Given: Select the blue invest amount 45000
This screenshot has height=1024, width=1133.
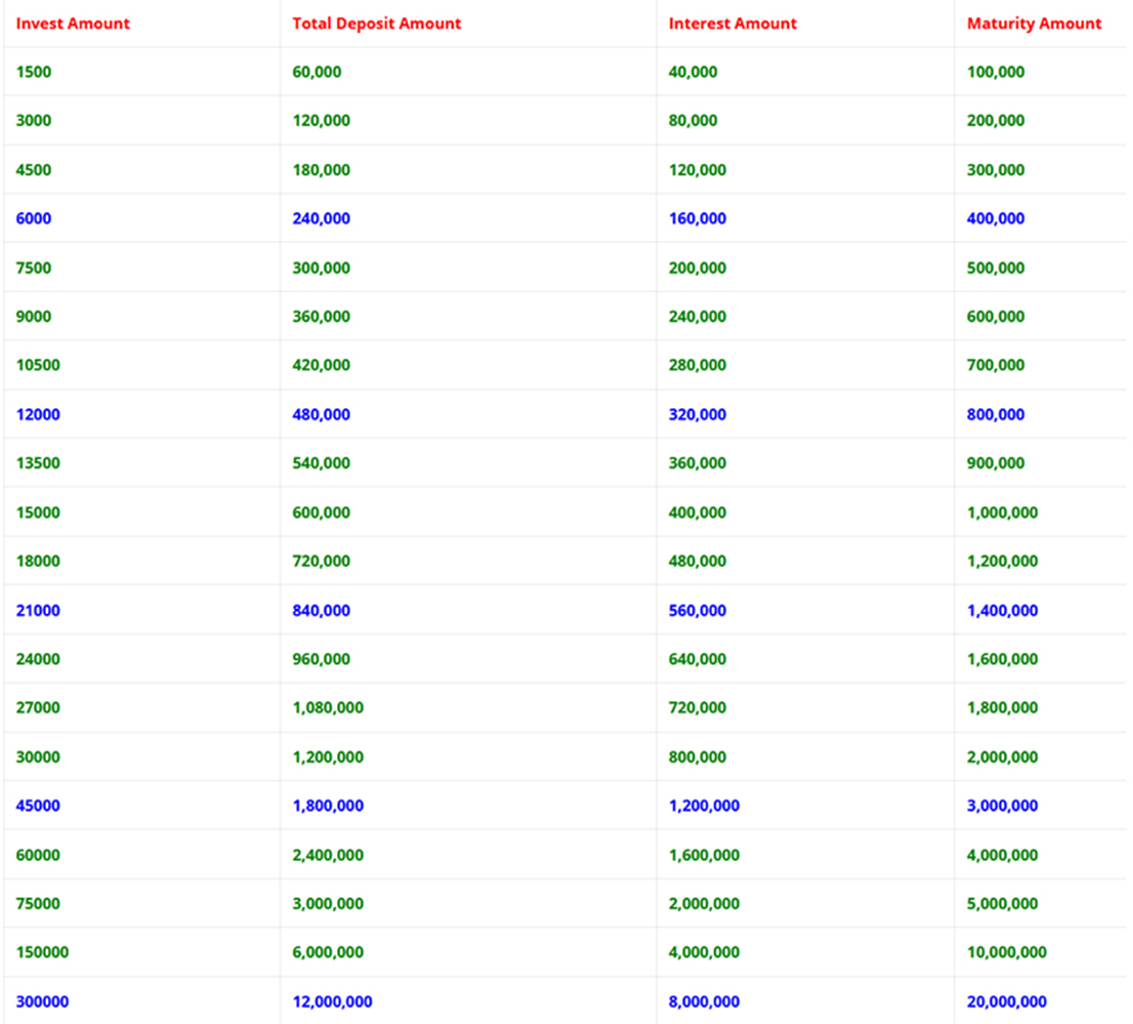Looking at the screenshot, I should [x=38, y=805].
